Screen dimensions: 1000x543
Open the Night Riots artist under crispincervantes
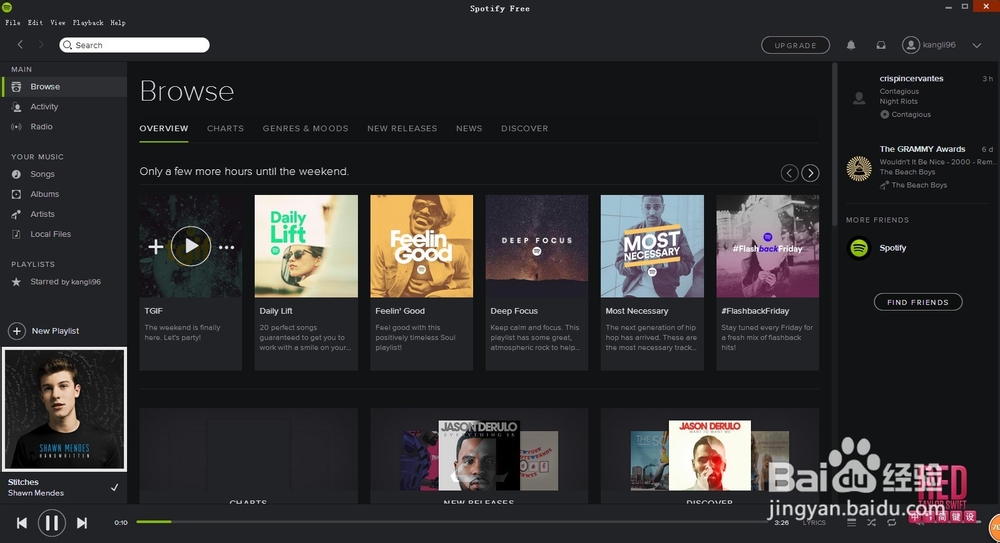point(899,101)
